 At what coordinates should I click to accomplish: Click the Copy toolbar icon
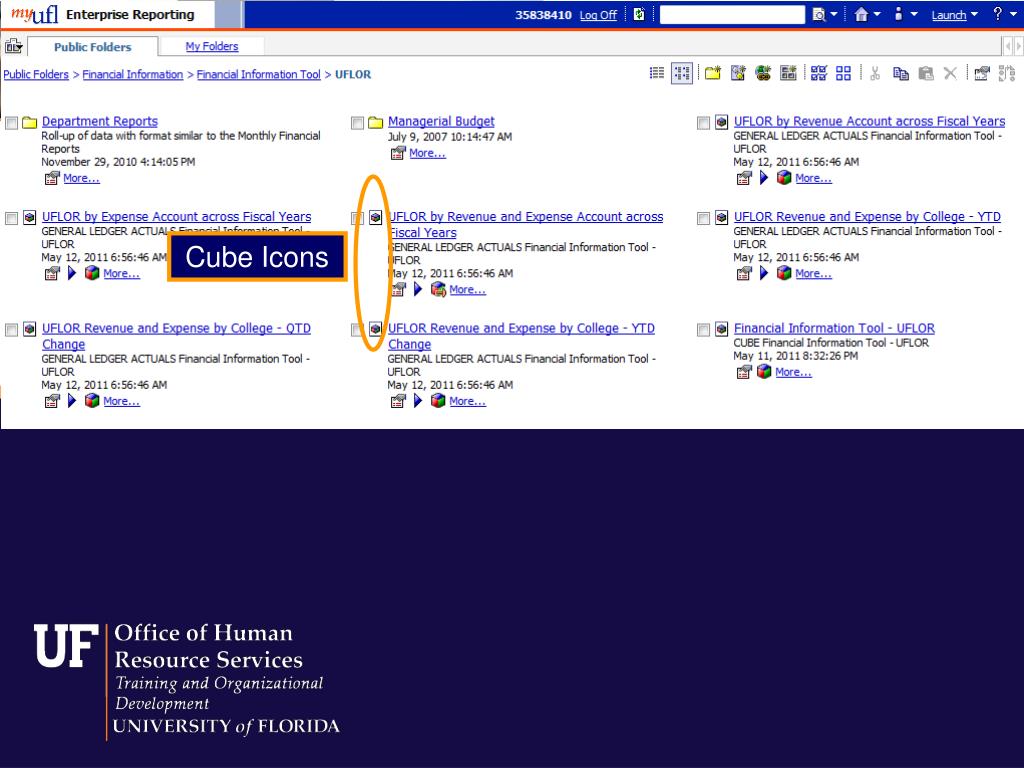click(x=901, y=73)
